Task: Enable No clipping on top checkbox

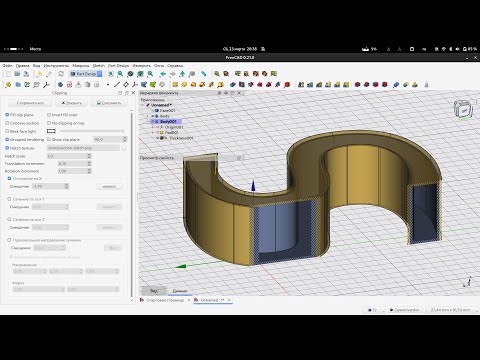Action: pyautogui.click(x=49, y=123)
